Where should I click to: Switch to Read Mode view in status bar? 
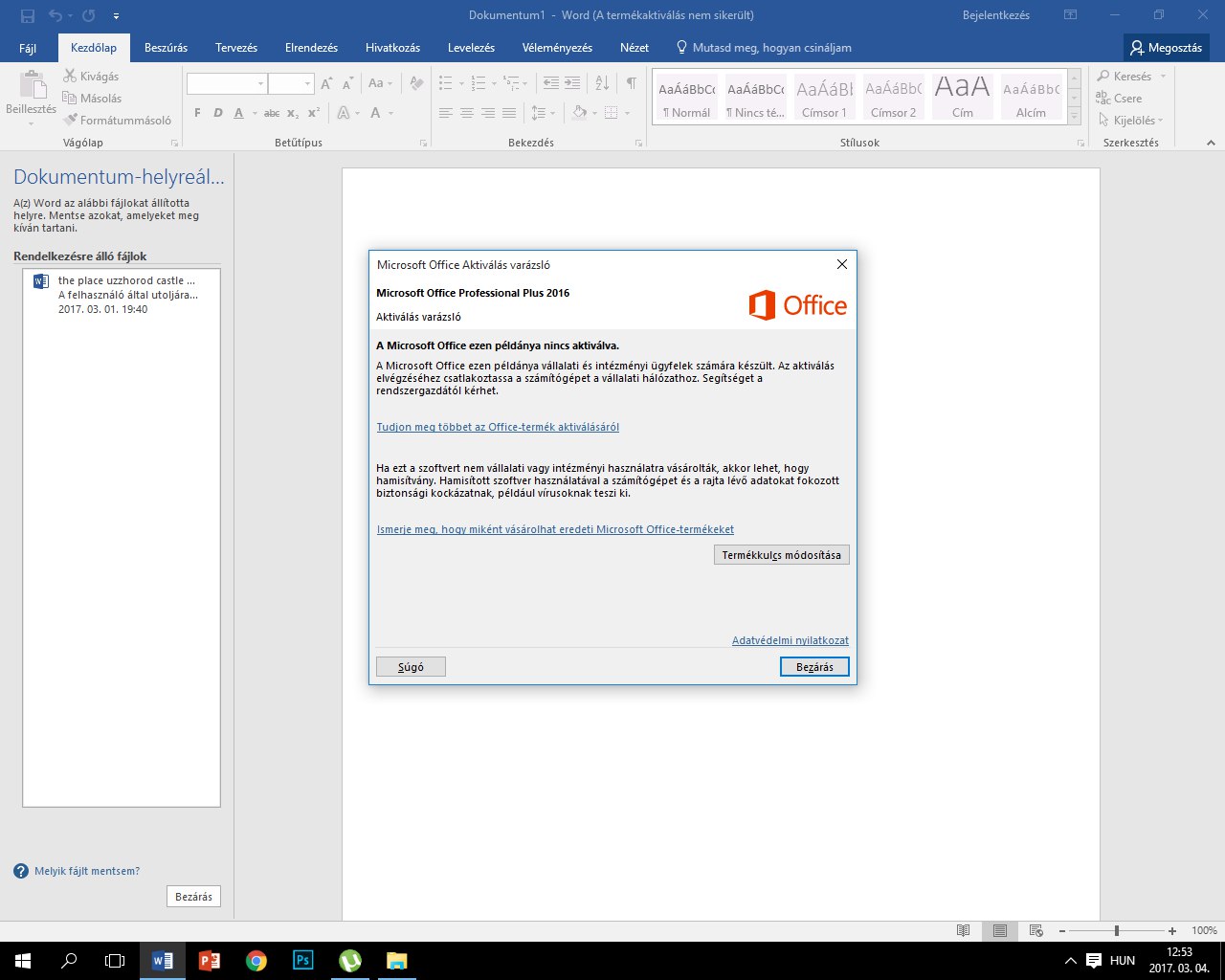[x=964, y=930]
